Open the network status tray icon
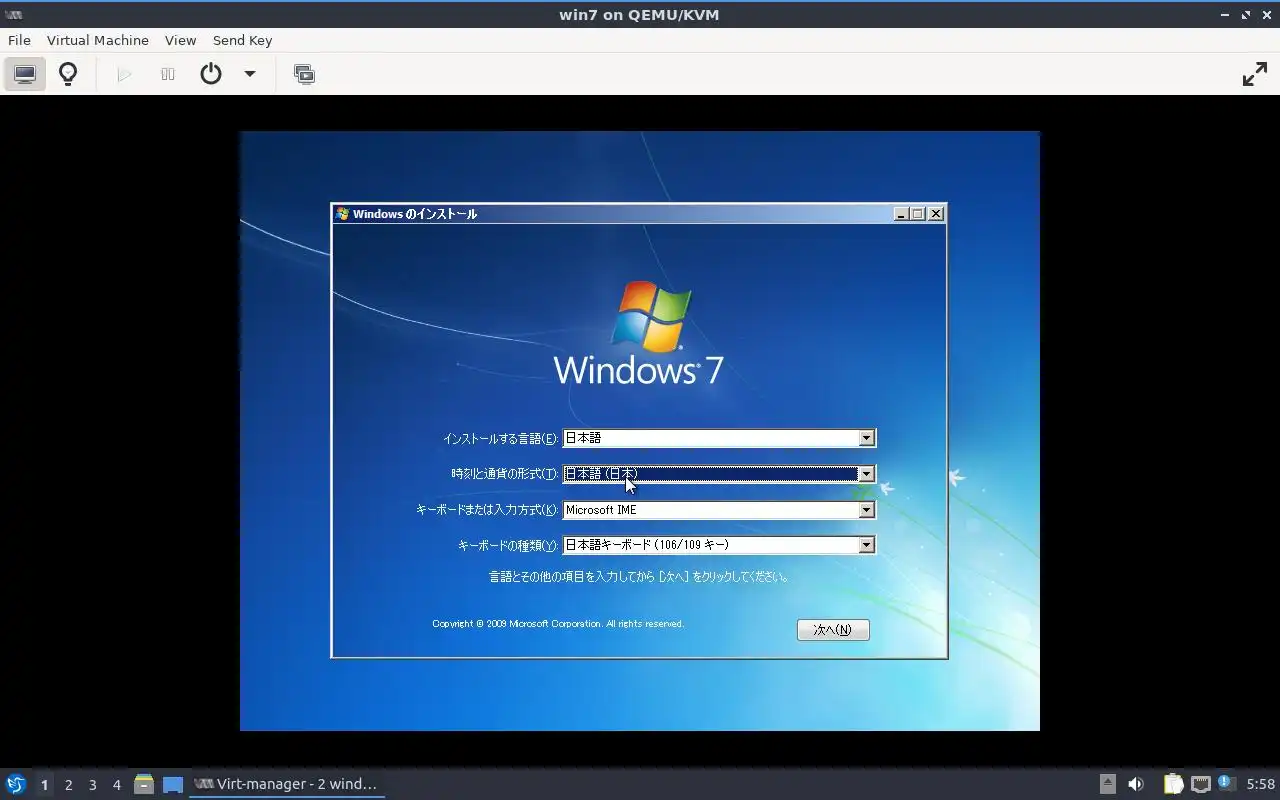Image resolution: width=1280 pixels, height=800 pixels. 1201,784
